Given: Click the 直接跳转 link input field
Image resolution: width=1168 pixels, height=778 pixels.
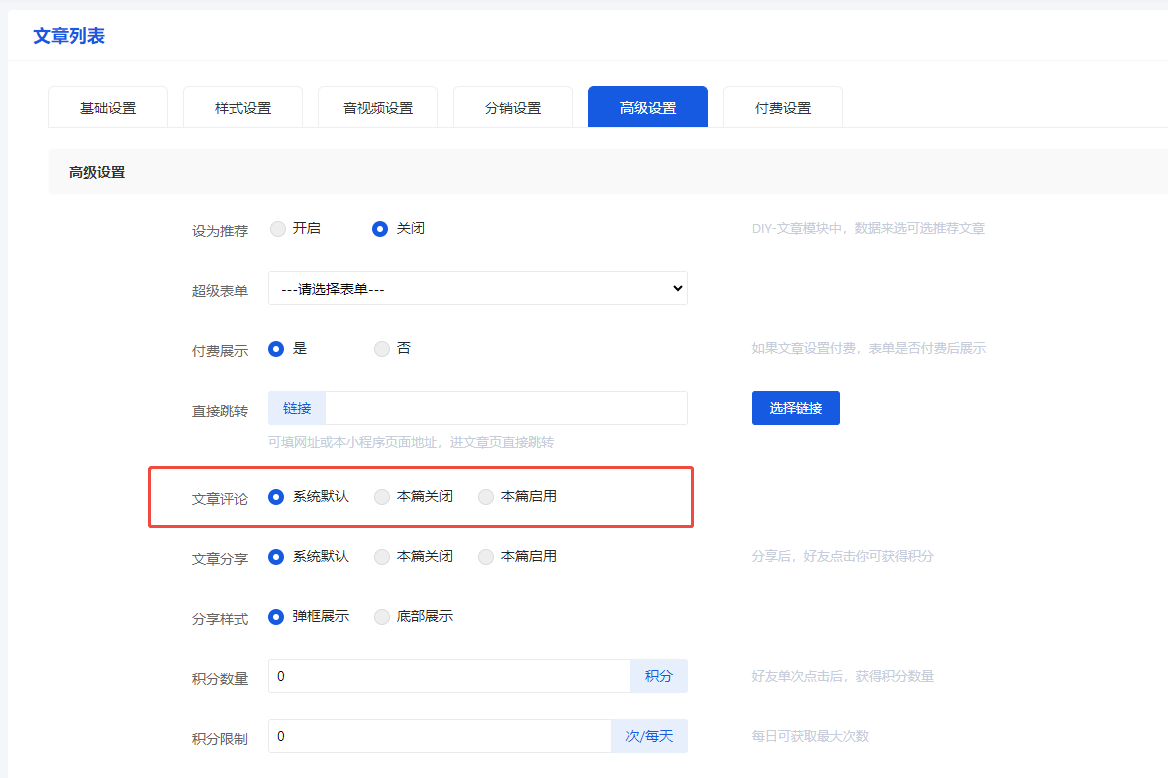Looking at the screenshot, I should (505, 408).
